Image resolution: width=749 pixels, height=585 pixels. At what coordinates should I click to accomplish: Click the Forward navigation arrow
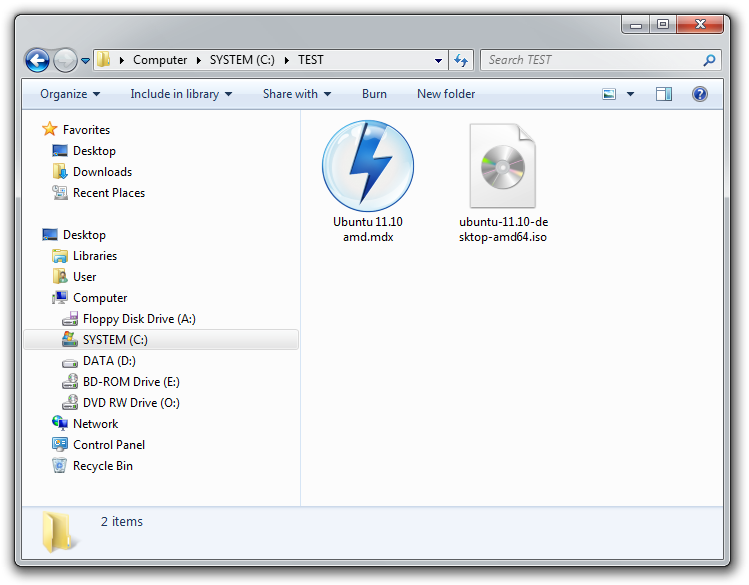pos(65,60)
